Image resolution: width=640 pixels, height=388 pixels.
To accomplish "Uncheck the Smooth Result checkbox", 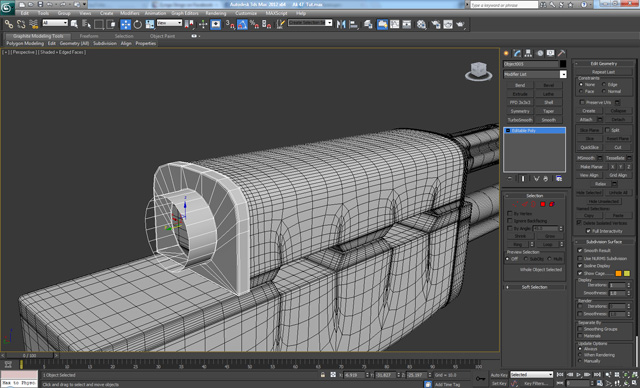I will [580, 251].
